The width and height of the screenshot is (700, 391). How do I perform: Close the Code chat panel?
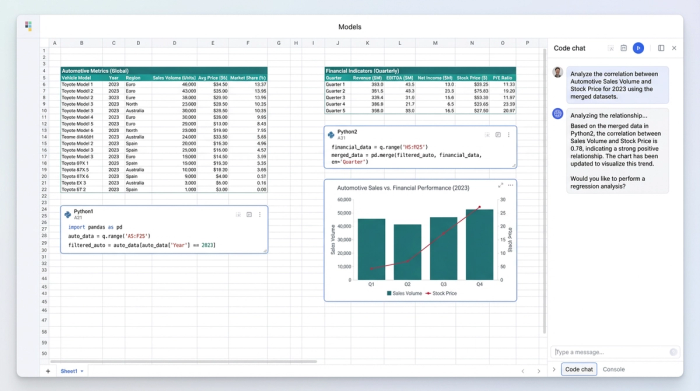click(x=674, y=48)
